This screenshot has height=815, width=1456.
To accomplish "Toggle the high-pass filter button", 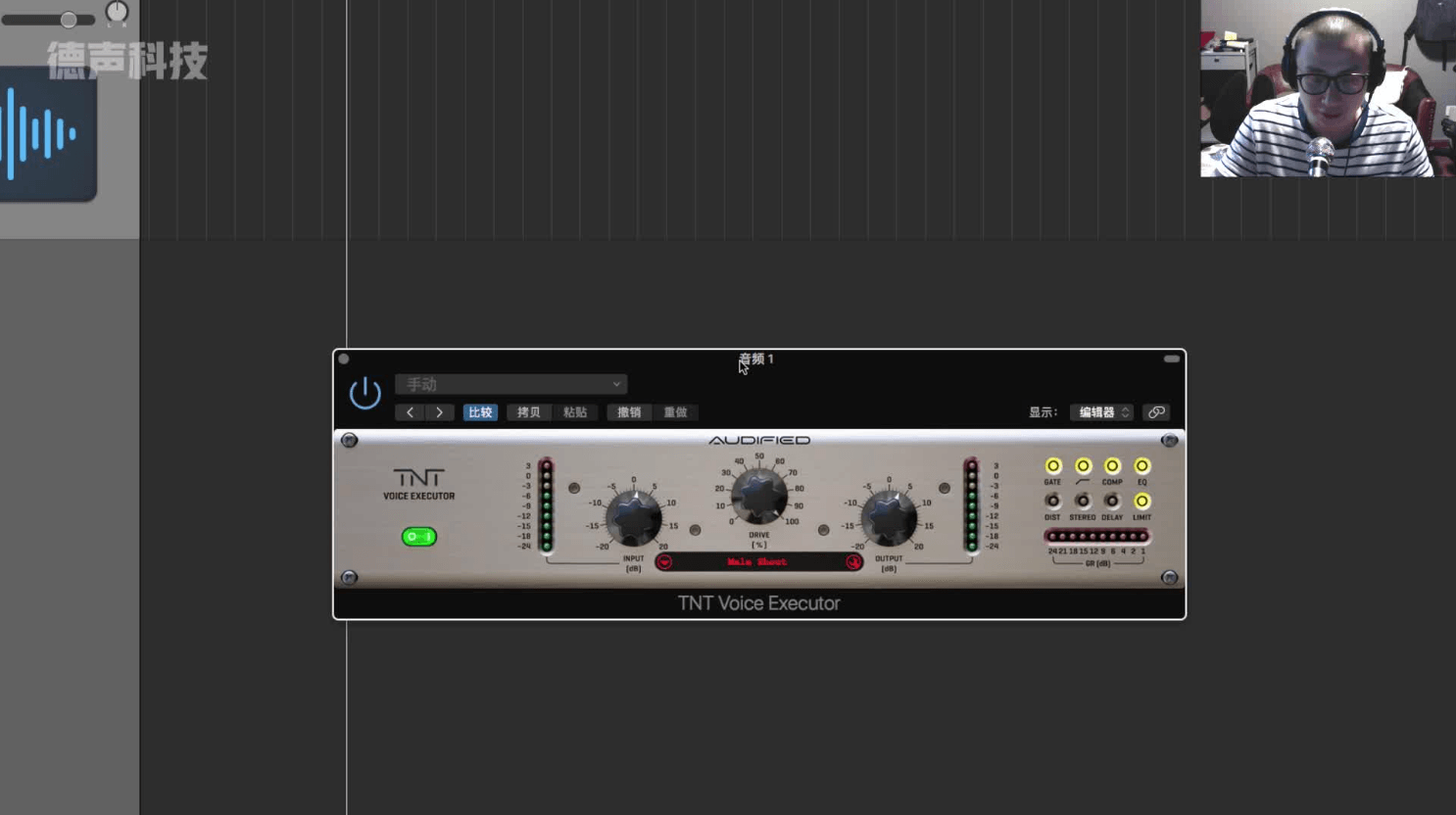I will pyautogui.click(x=1083, y=466).
